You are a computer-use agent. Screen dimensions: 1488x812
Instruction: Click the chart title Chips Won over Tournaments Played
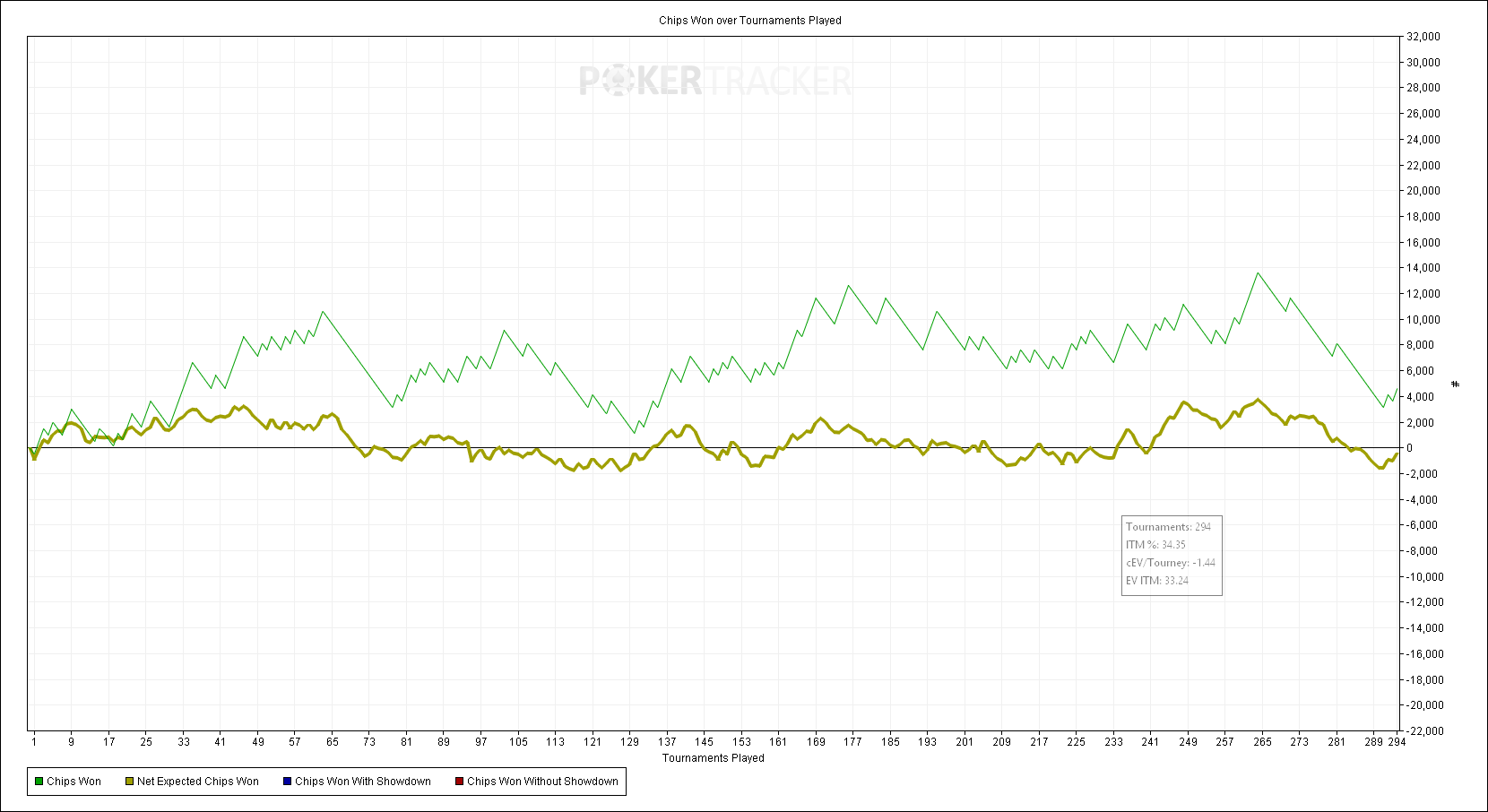[749, 21]
